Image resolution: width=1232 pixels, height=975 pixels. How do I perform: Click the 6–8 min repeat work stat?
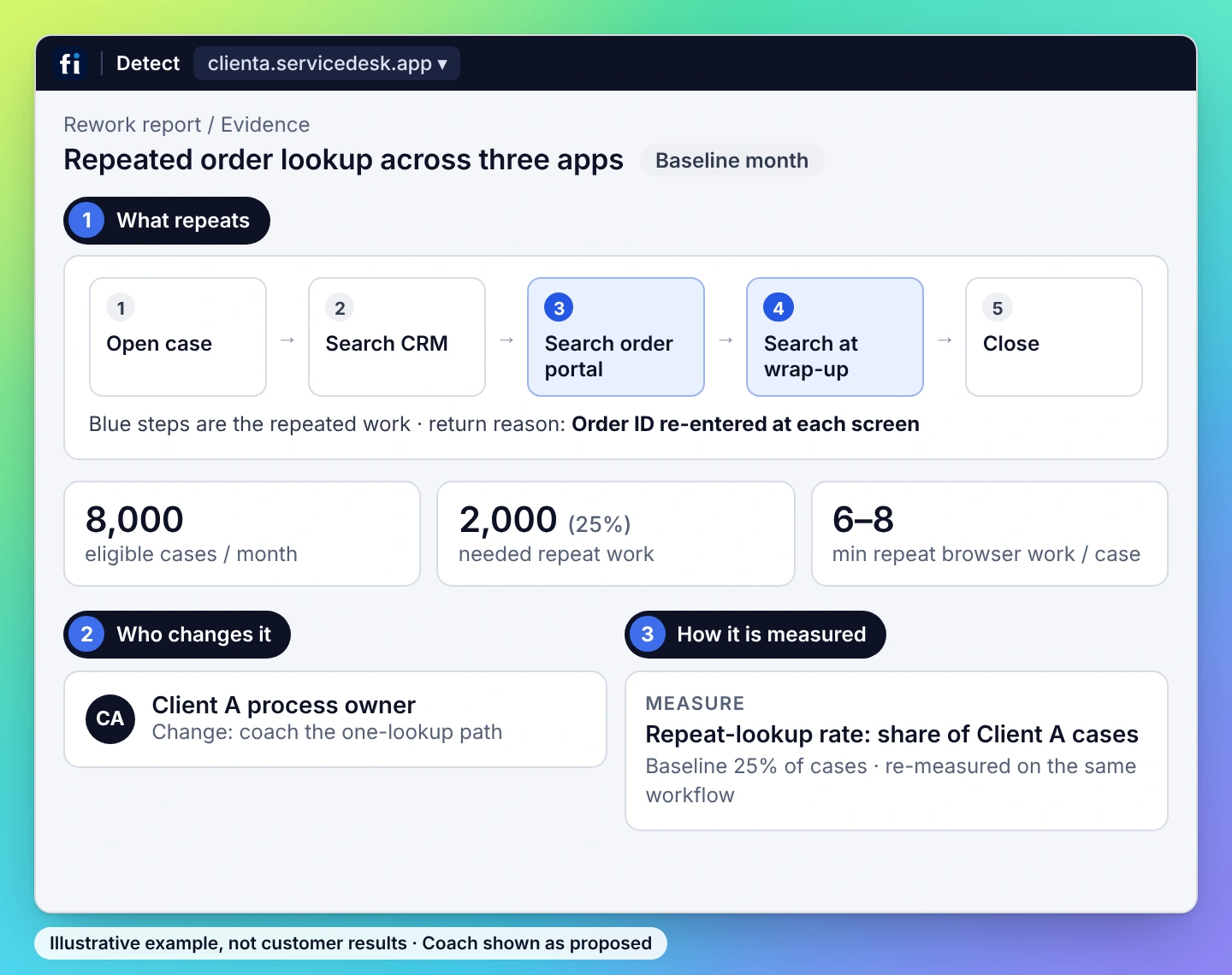990,534
